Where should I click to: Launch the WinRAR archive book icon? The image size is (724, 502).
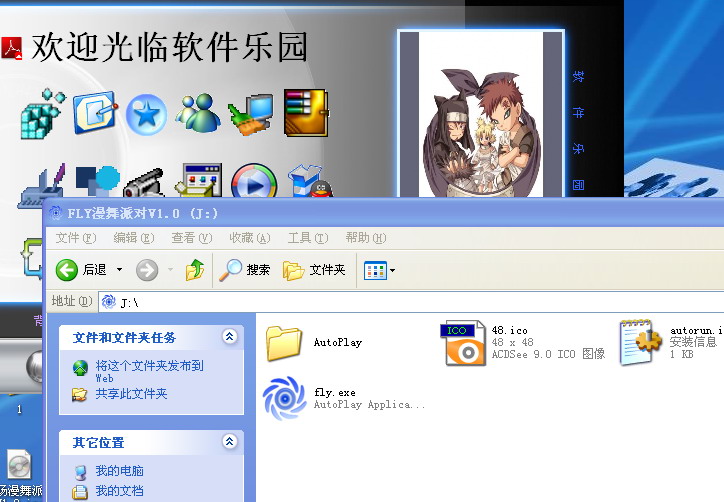(306, 113)
